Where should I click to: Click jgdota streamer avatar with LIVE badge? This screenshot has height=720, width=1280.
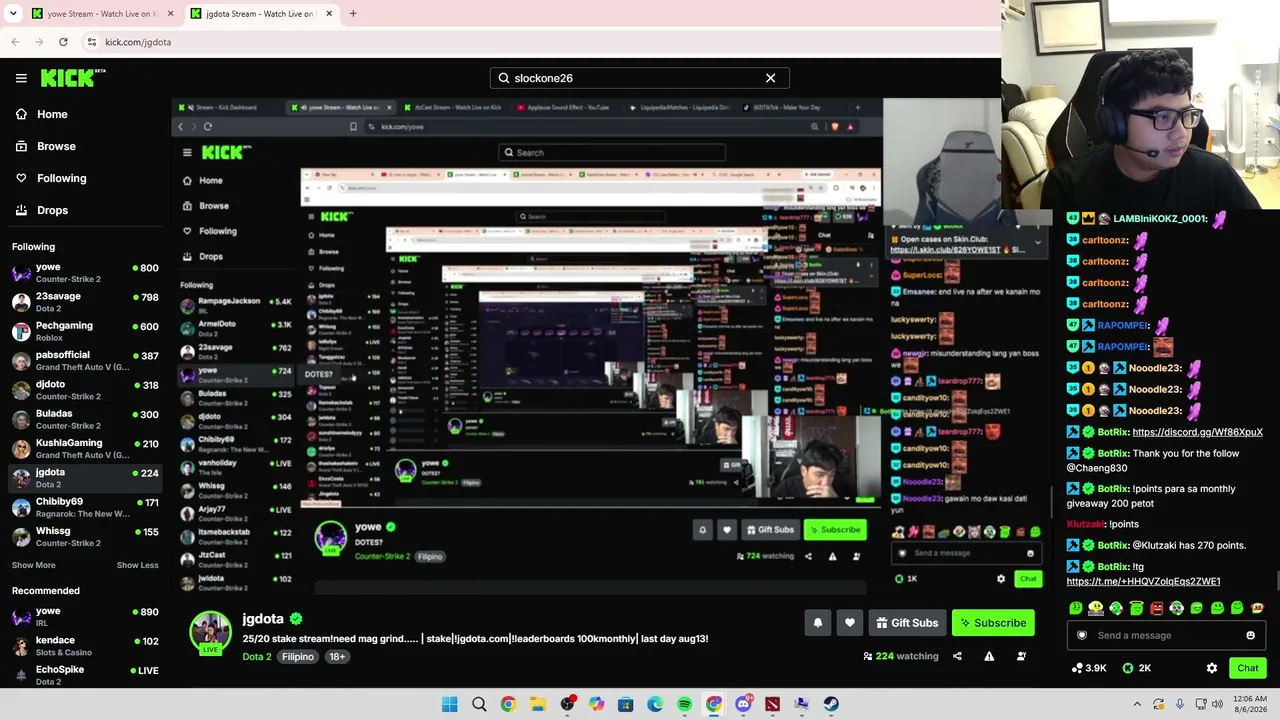(x=210, y=634)
